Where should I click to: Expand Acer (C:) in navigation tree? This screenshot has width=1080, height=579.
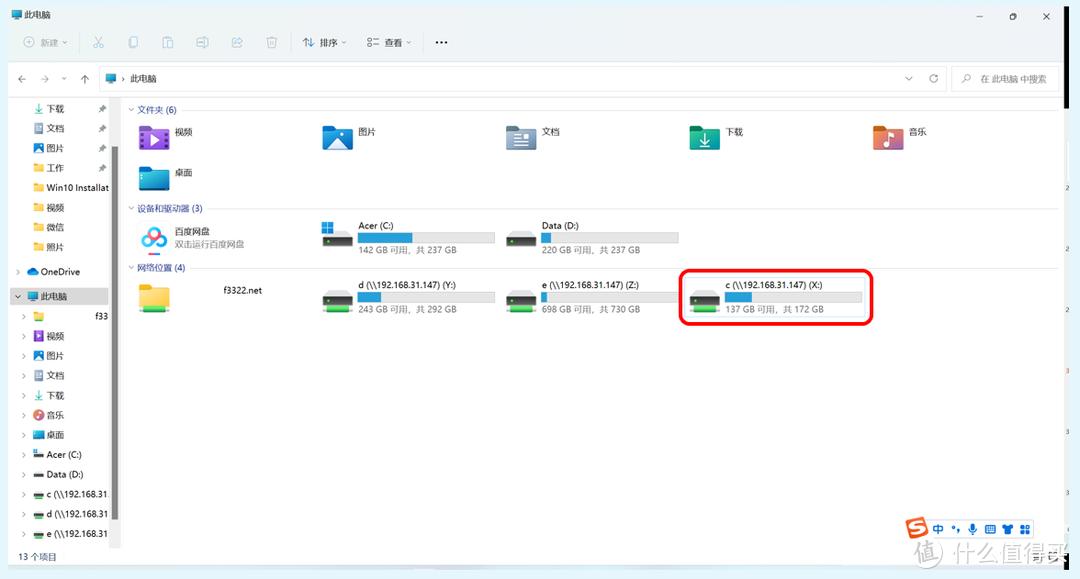pyautogui.click(x=23, y=455)
